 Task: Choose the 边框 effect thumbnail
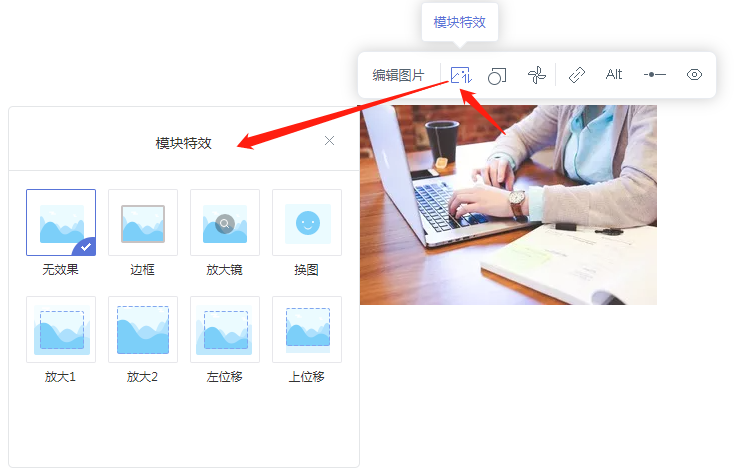coord(143,222)
